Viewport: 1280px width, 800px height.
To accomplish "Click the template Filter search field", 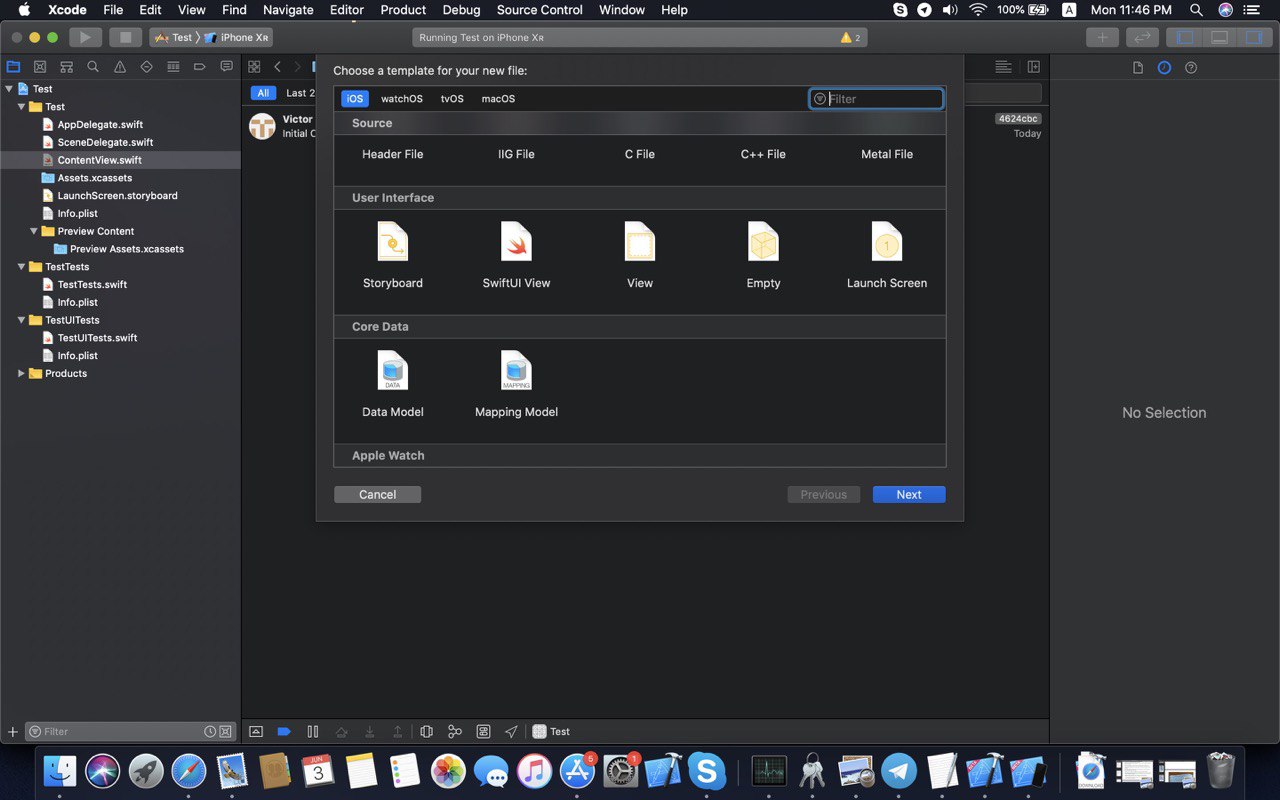I will point(876,99).
